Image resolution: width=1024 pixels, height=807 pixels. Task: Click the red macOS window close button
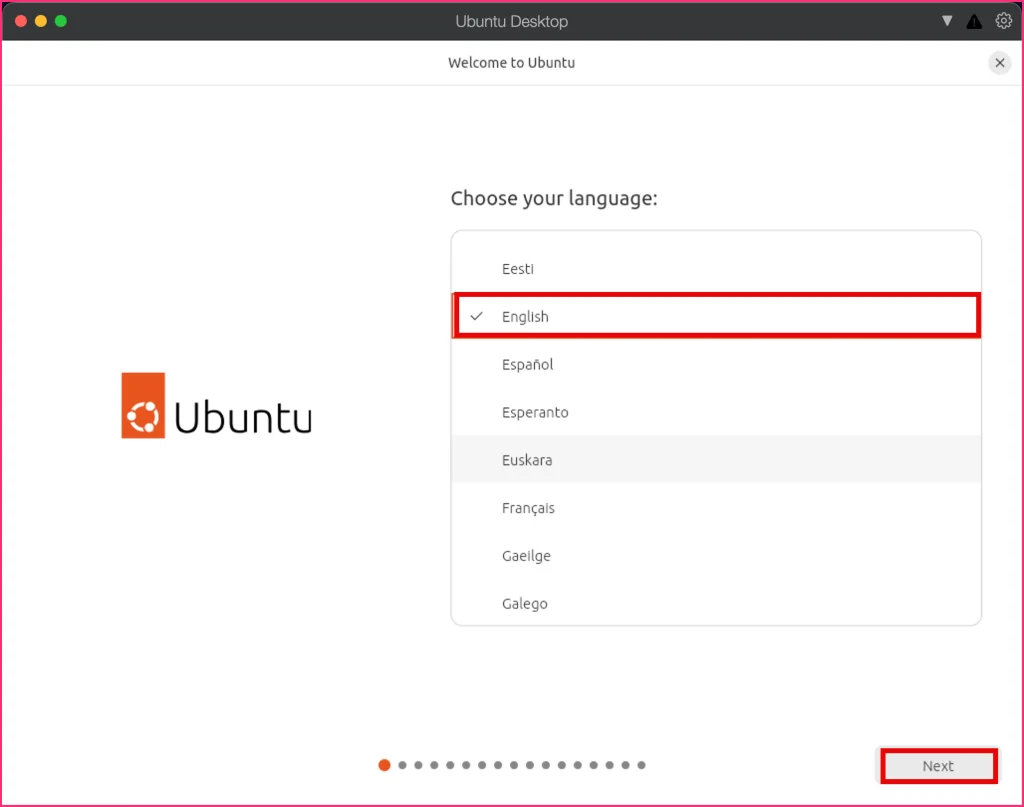(21, 21)
